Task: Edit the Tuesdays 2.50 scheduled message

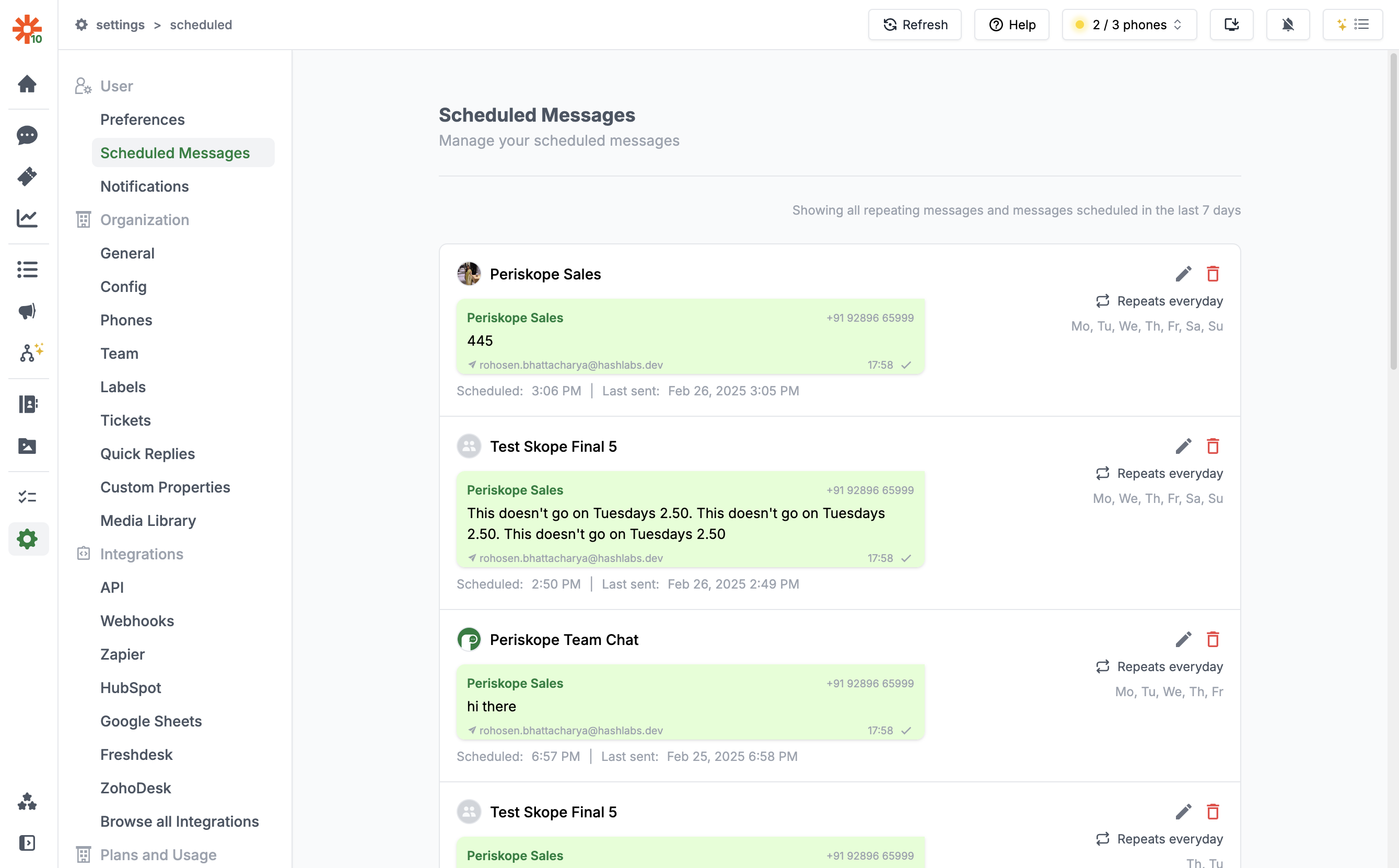Action: point(1183,446)
